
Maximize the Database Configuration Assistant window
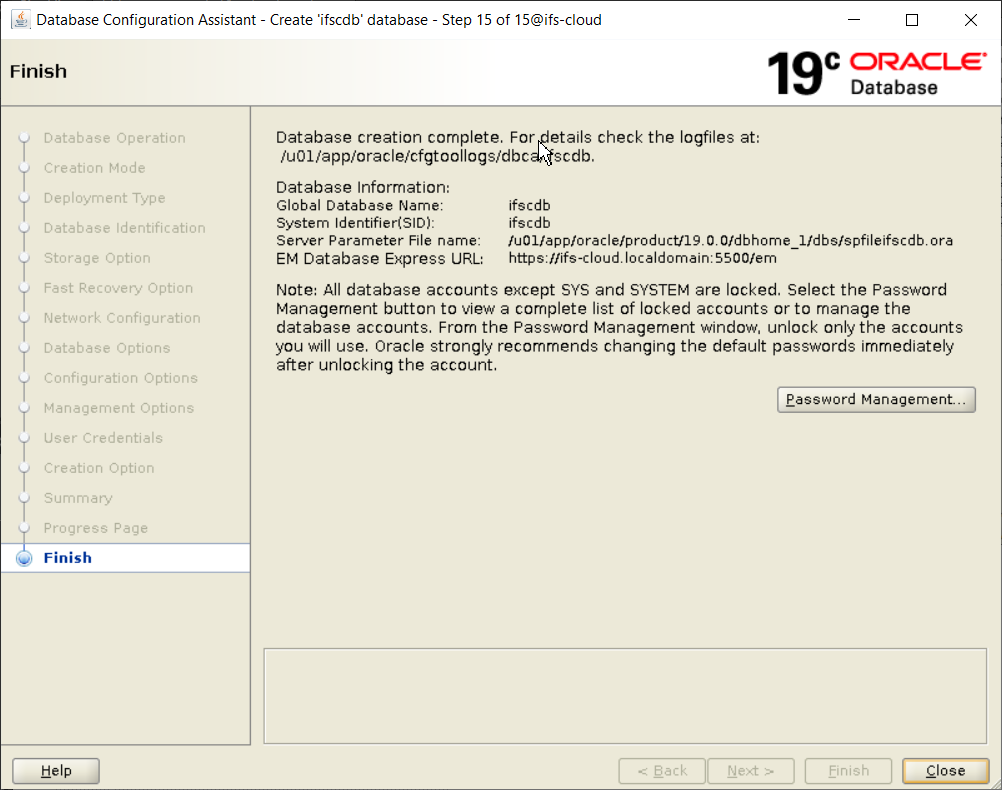912,20
